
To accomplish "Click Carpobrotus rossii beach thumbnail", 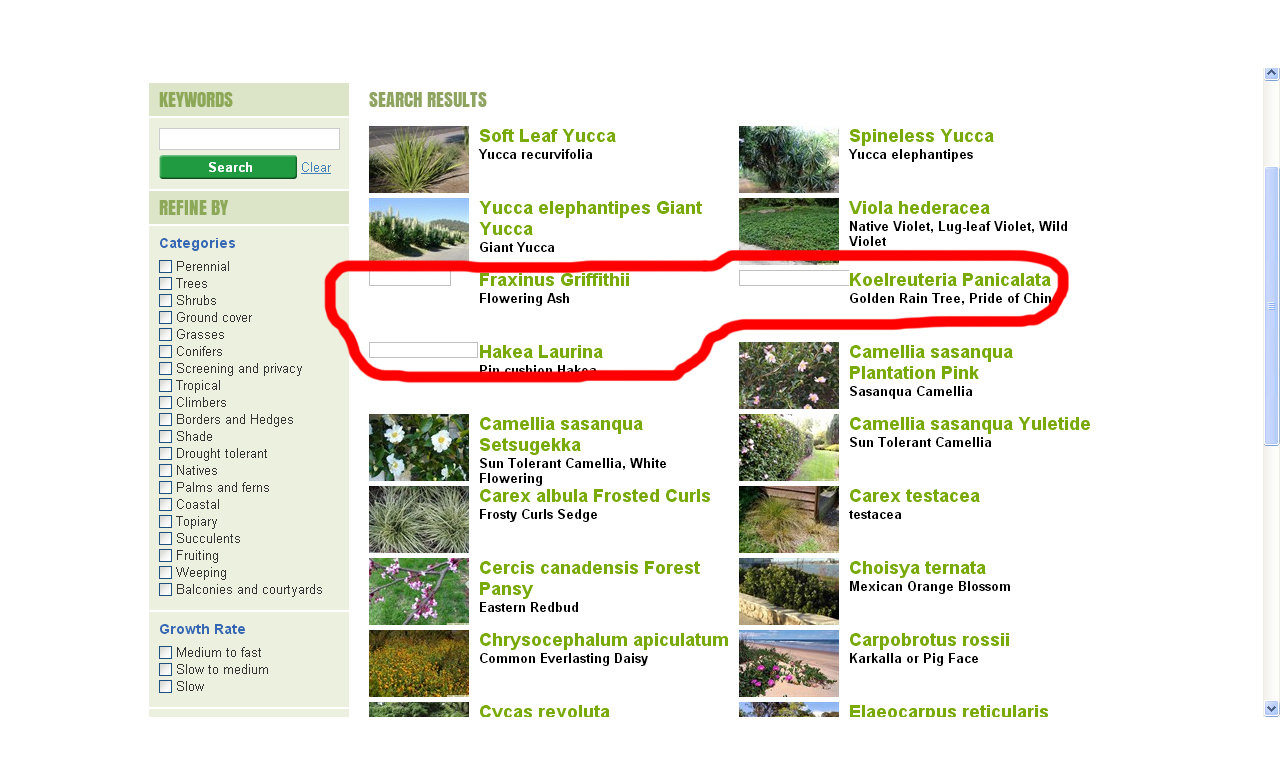I will coord(789,663).
